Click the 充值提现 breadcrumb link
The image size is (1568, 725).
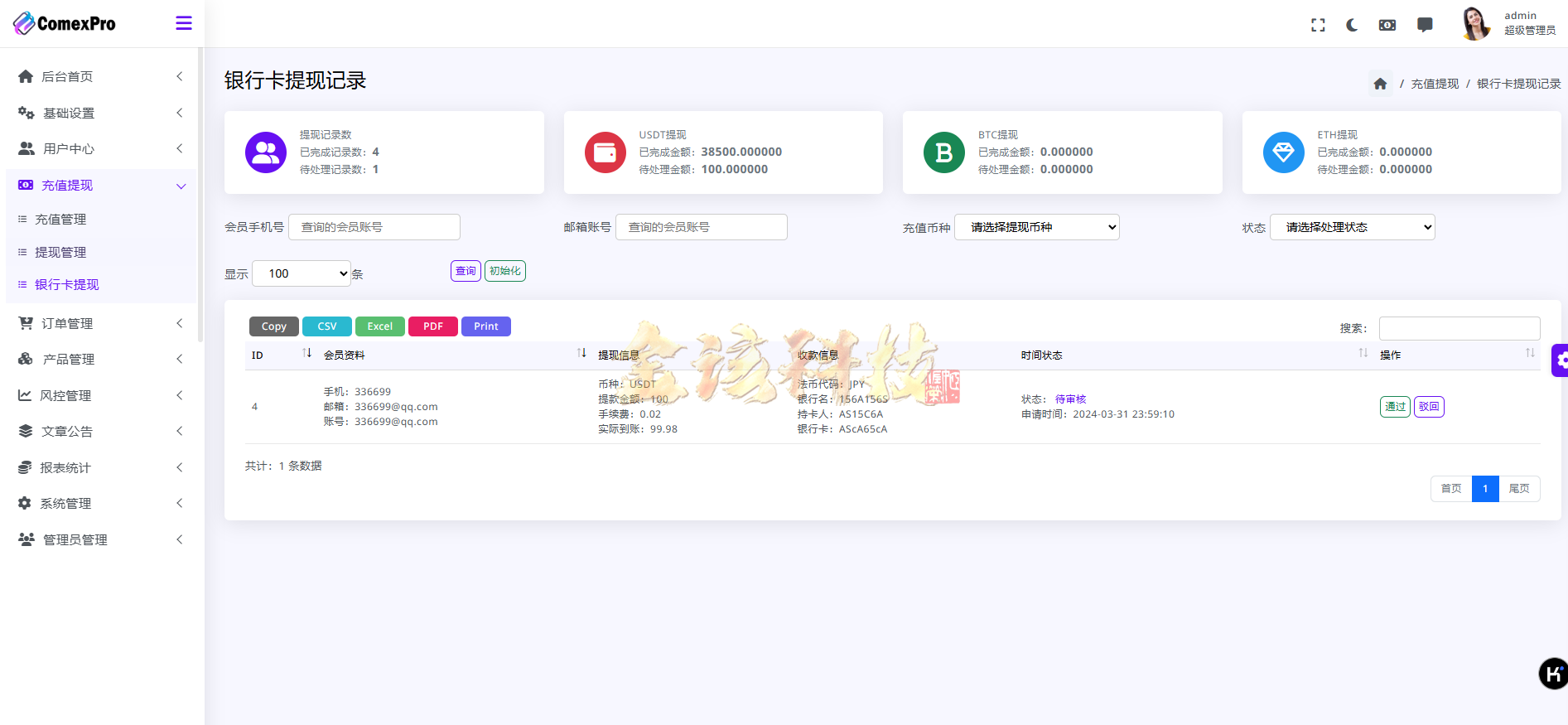1435,84
